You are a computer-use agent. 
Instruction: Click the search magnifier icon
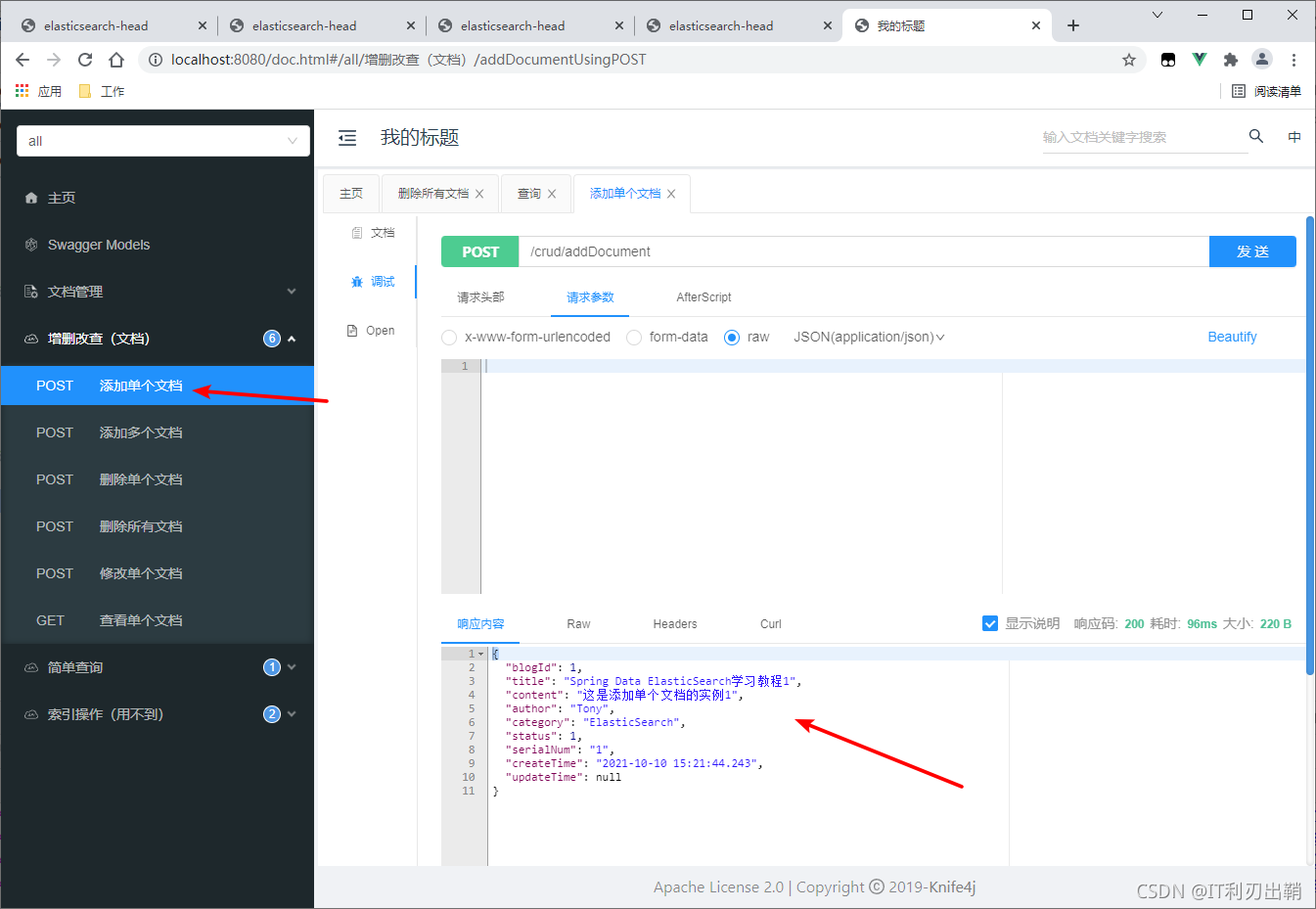[x=1256, y=137]
